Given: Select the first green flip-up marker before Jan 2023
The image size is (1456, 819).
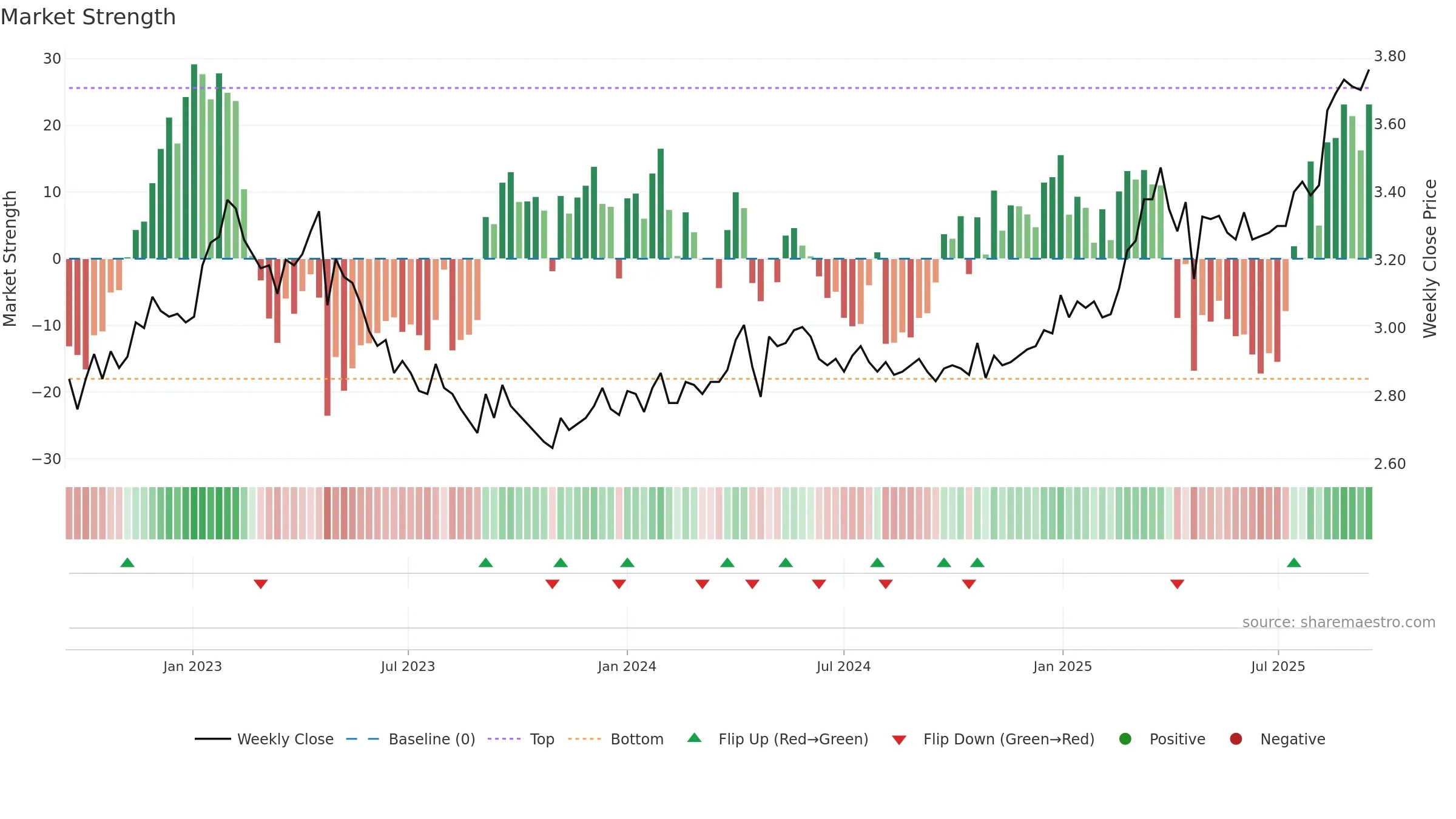Looking at the screenshot, I should (127, 562).
